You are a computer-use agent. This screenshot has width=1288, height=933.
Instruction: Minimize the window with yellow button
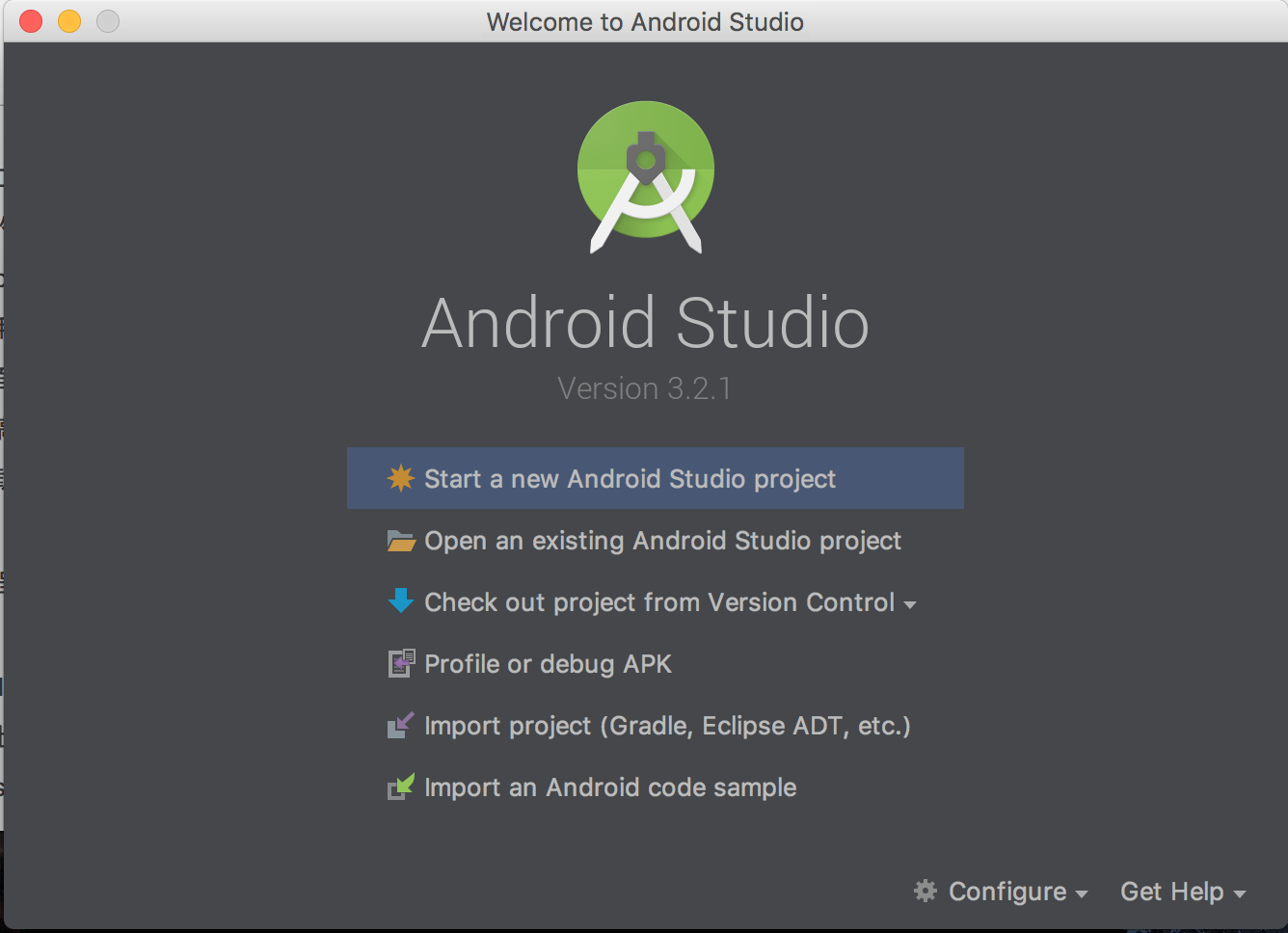69,21
